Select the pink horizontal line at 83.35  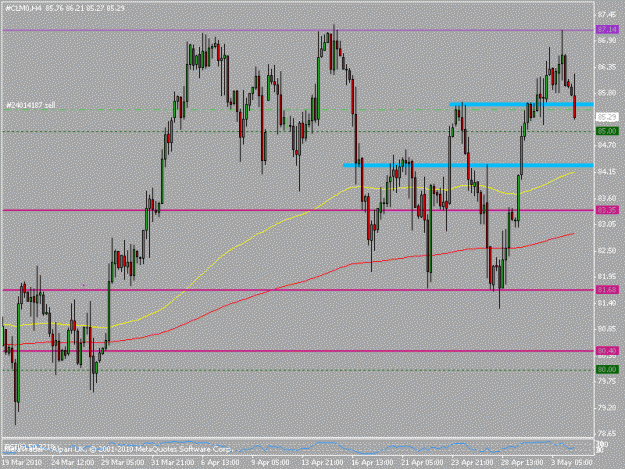[x=298, y=210]
